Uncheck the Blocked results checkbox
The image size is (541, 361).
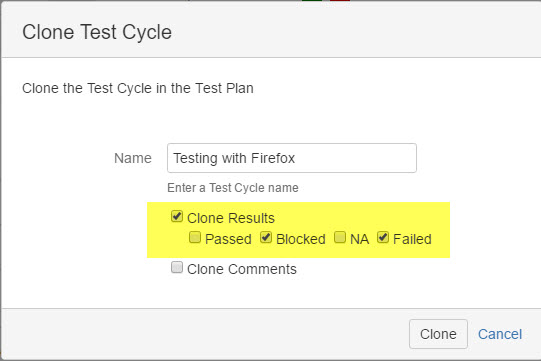pos(266,237)
